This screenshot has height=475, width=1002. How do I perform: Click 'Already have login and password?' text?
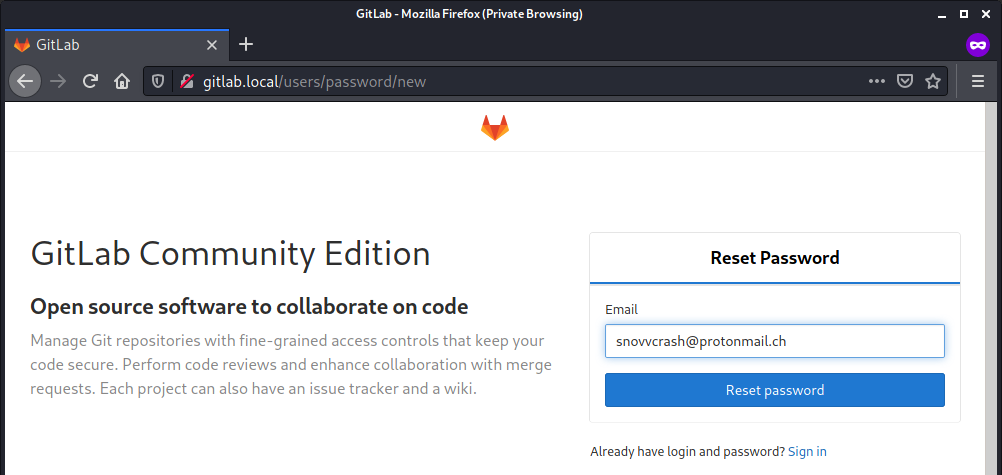coord(688,451)
